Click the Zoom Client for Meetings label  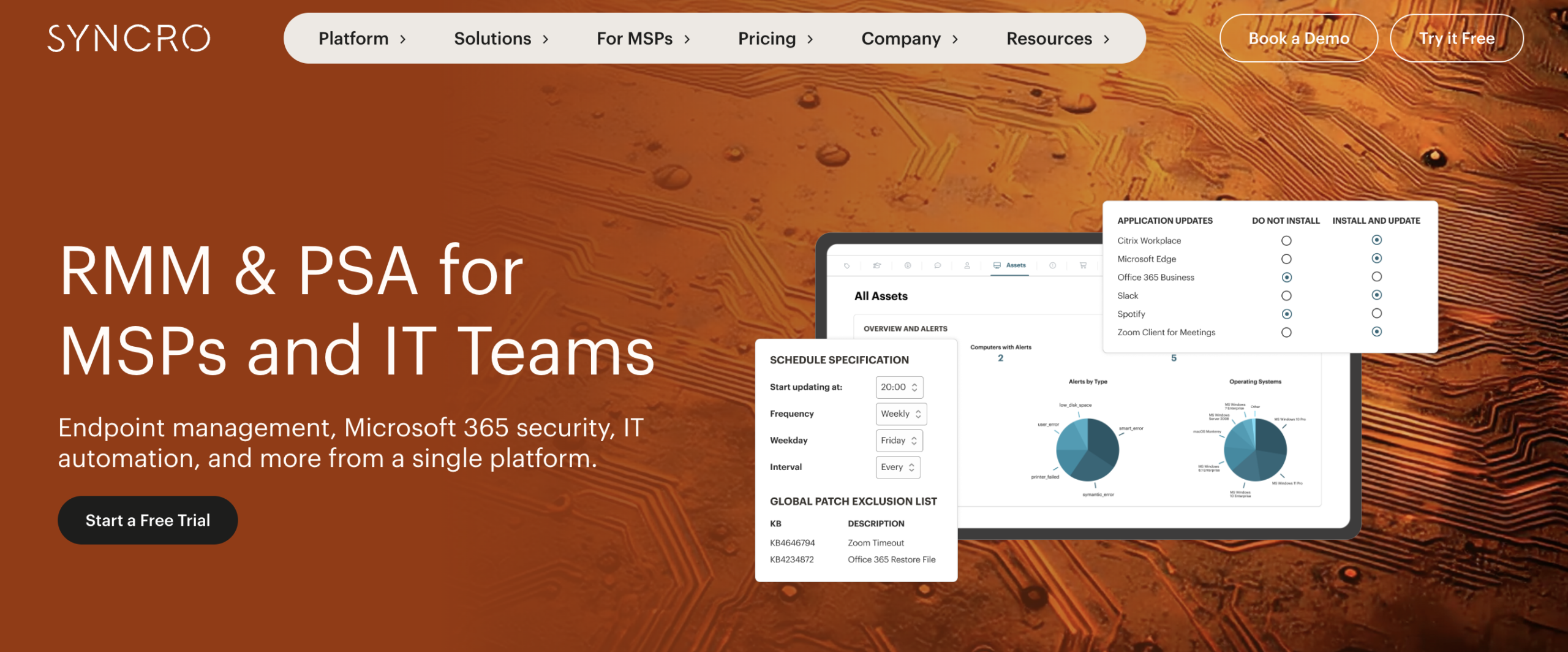pos(1166,332)
